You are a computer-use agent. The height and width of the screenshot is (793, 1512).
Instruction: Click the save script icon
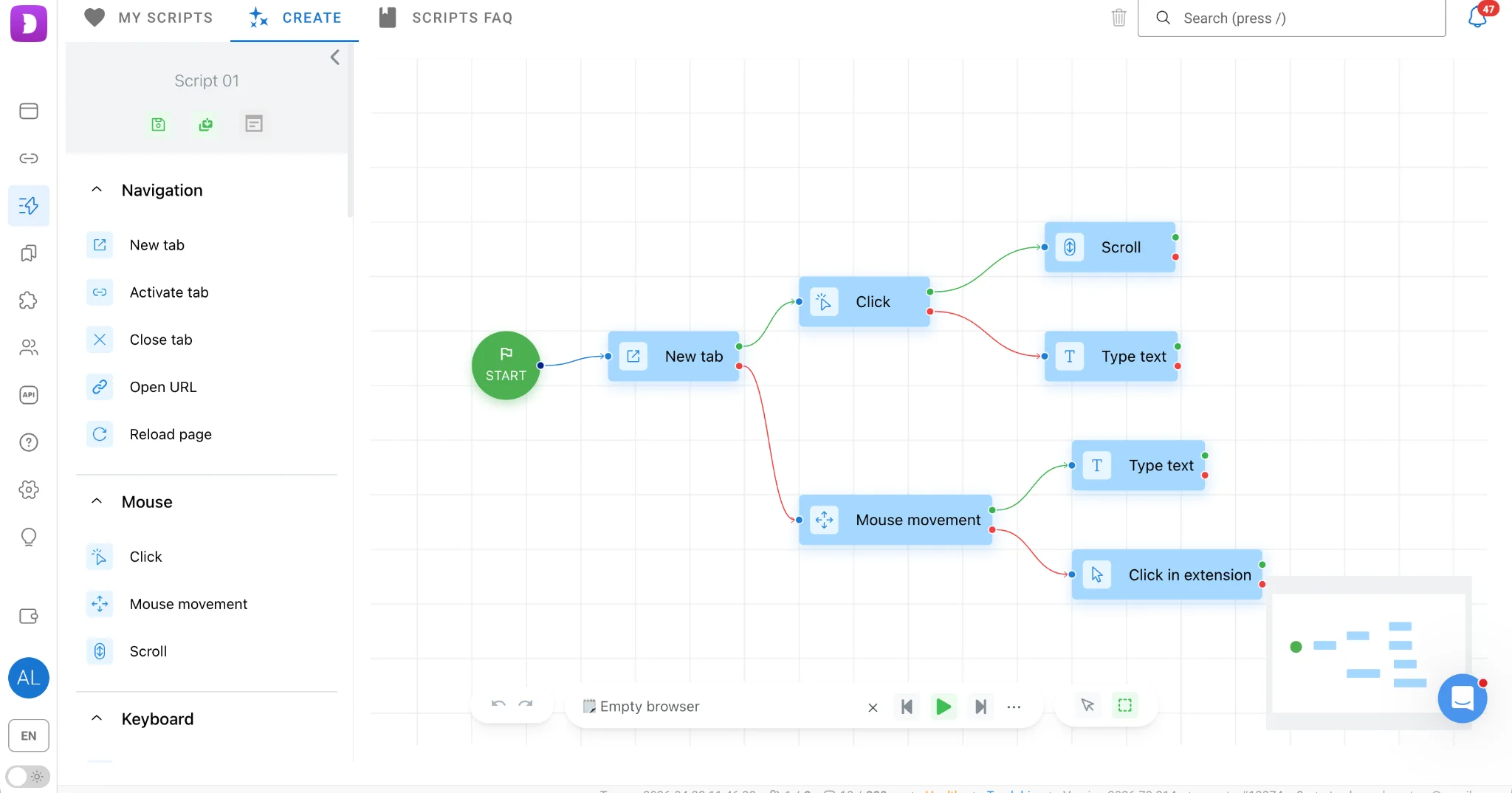pos(158,124)
